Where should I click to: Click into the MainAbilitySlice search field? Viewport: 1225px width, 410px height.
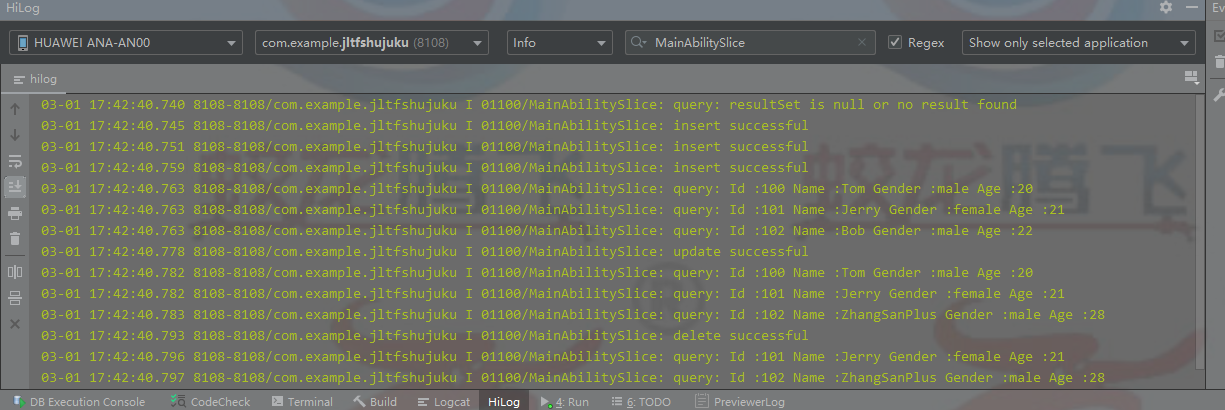coord(750,43)
